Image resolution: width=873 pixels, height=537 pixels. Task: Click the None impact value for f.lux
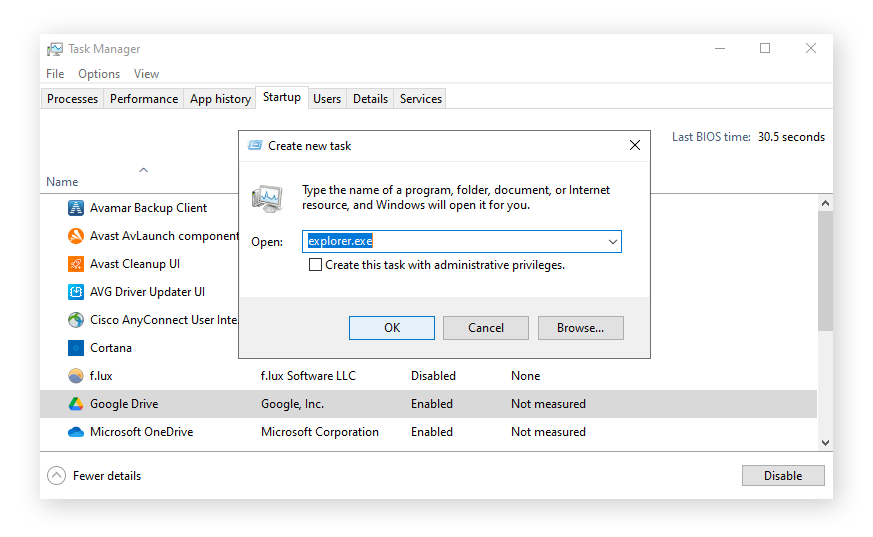pos(526,376)
